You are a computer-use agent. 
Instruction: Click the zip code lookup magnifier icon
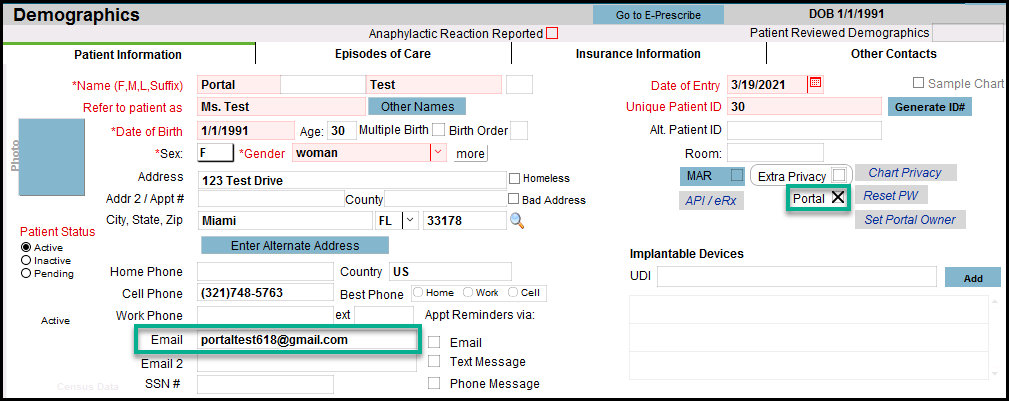point(517,220)
